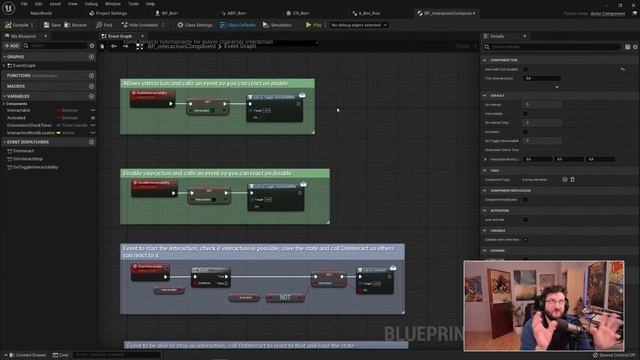Expand the EventGraph tree item

(x=4, y=65)
